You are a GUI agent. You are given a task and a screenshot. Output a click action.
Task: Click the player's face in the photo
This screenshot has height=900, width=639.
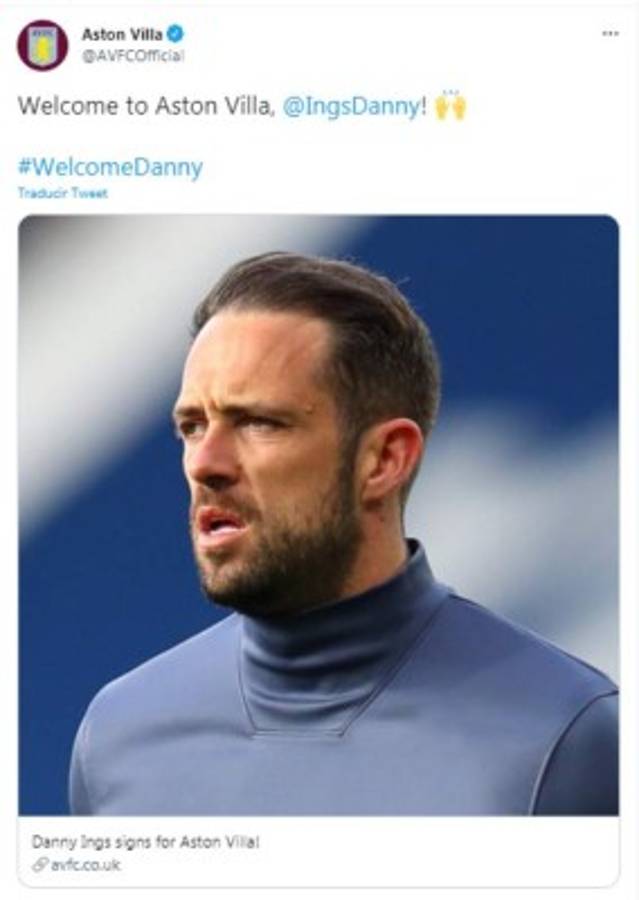click(x=264, y=459)
